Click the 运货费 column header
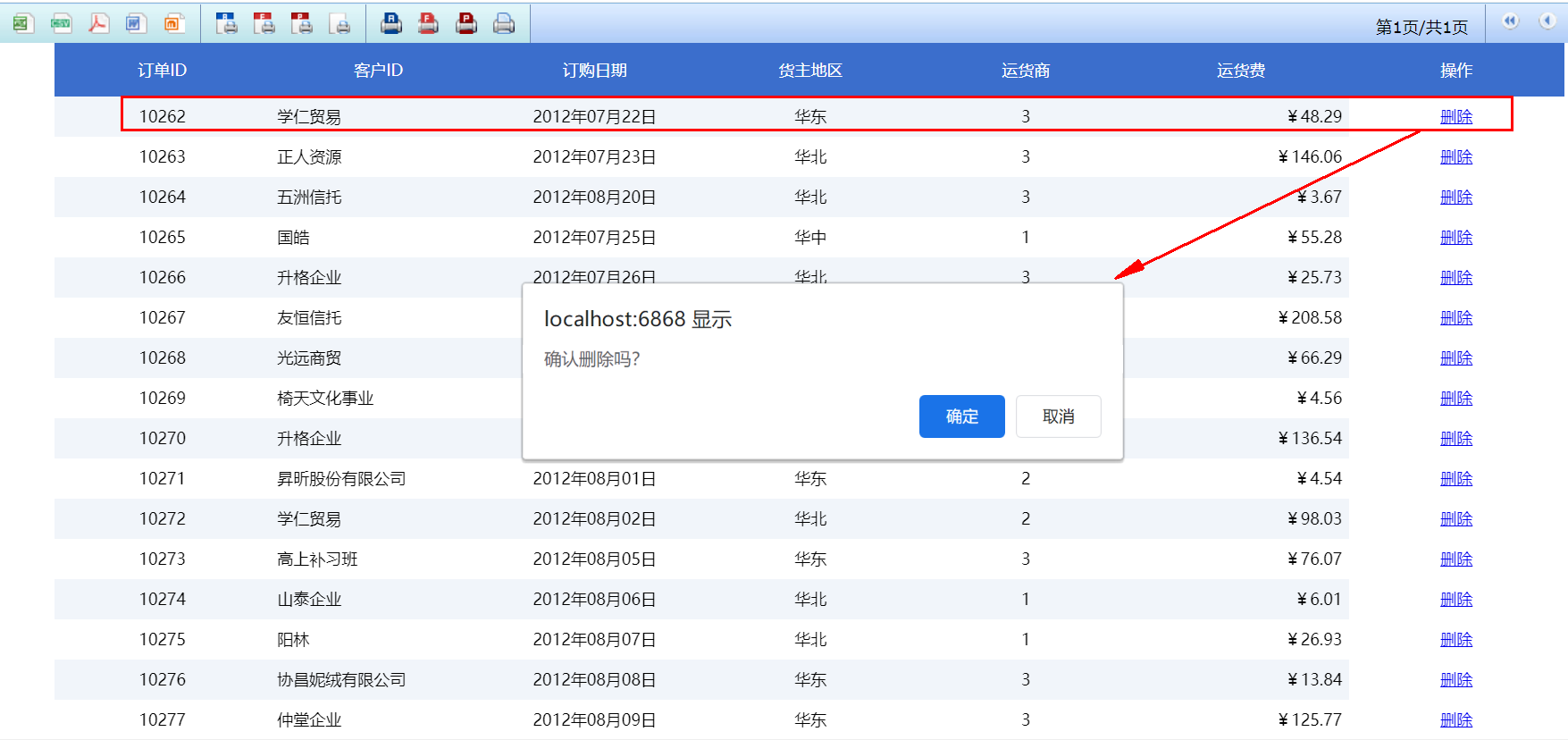1568x740 pixels. pyautogui.click(x=1240, y=71)
